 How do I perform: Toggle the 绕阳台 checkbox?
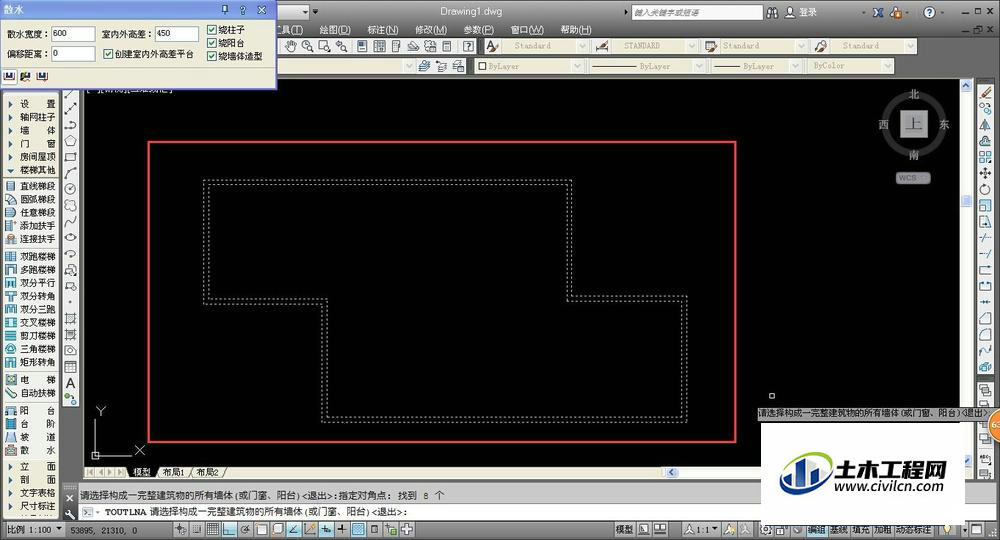(x=212, y=43)
